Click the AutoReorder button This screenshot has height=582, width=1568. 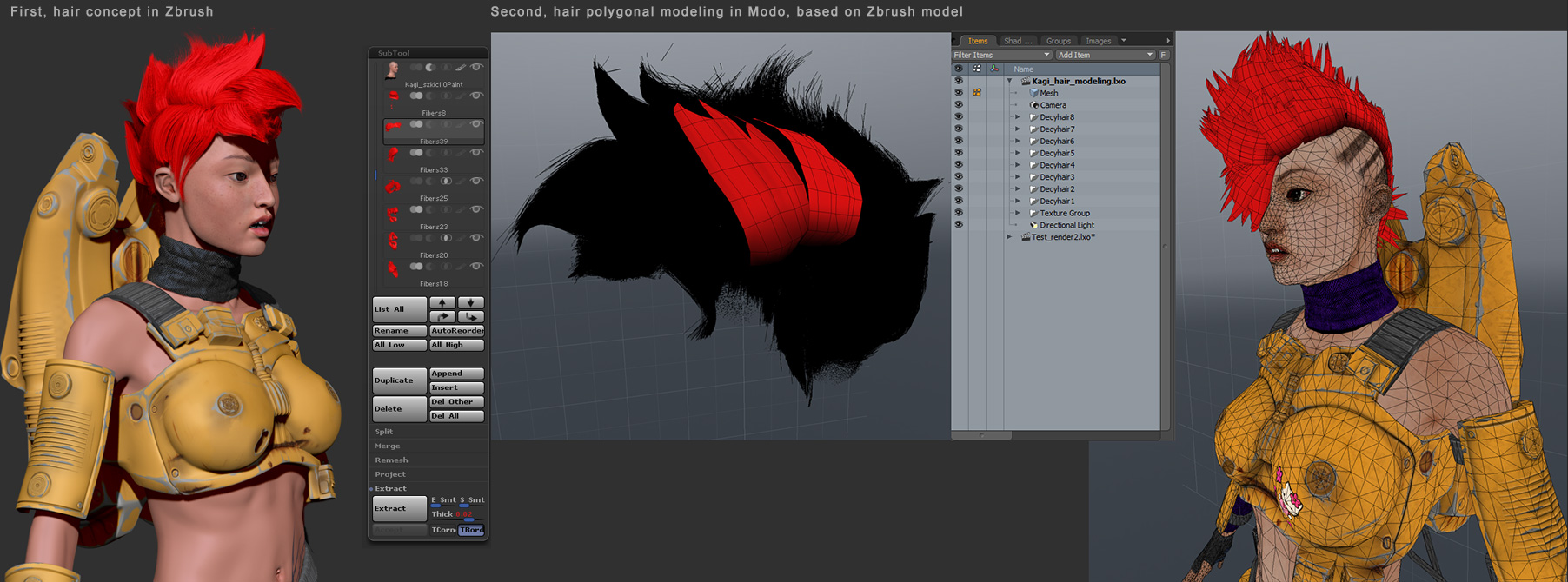tap(457, 331)
